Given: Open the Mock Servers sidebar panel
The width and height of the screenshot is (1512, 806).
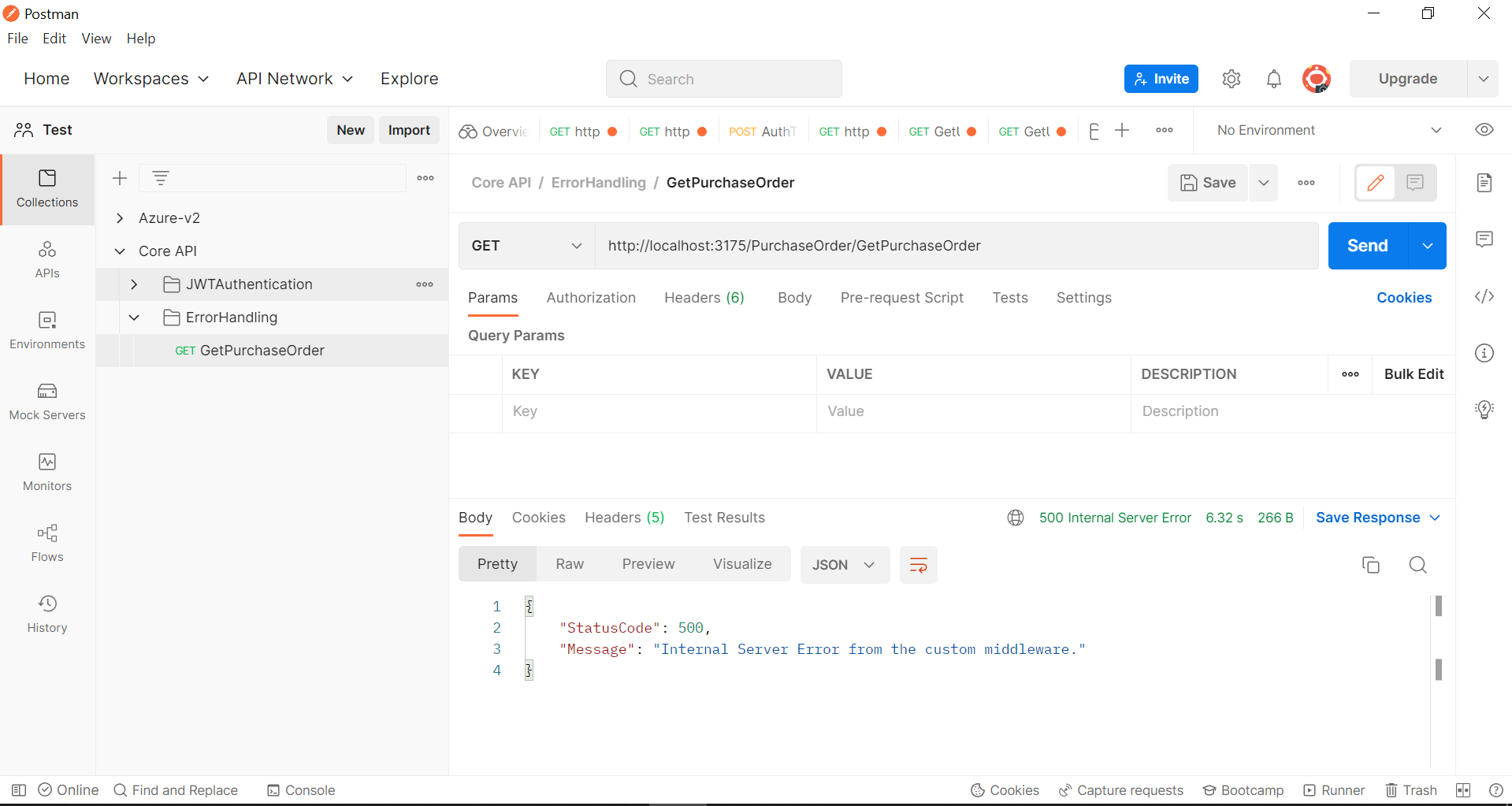Looking at the screenshot, I should 47,401.
